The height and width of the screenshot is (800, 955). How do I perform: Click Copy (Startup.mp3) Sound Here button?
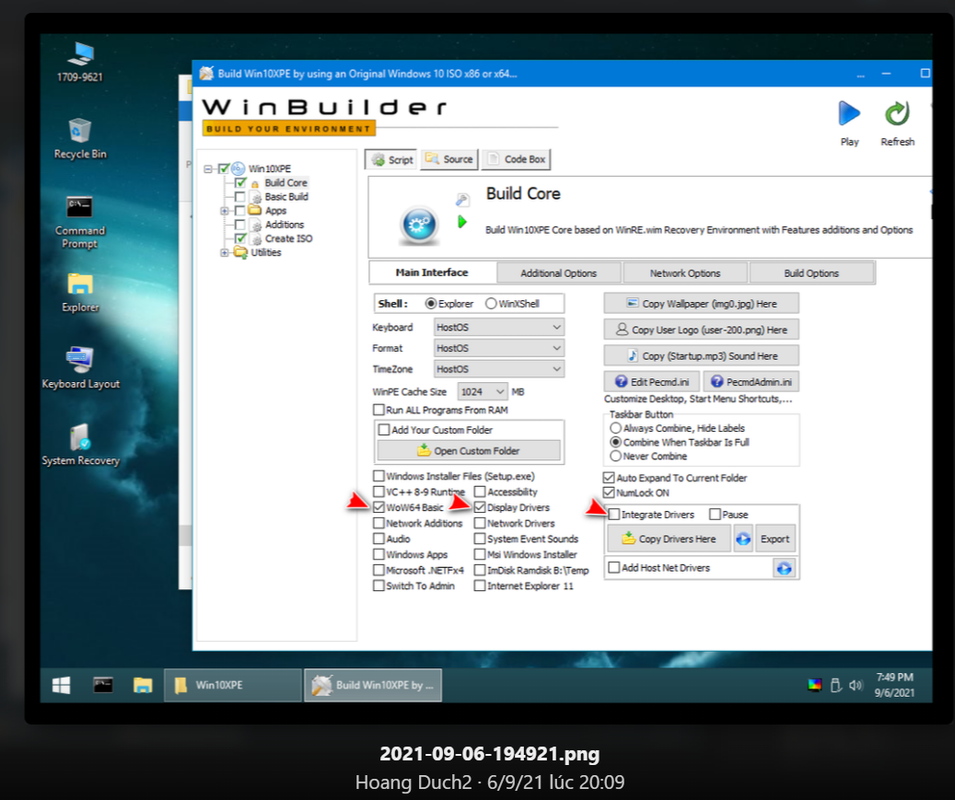pos(701,356)
